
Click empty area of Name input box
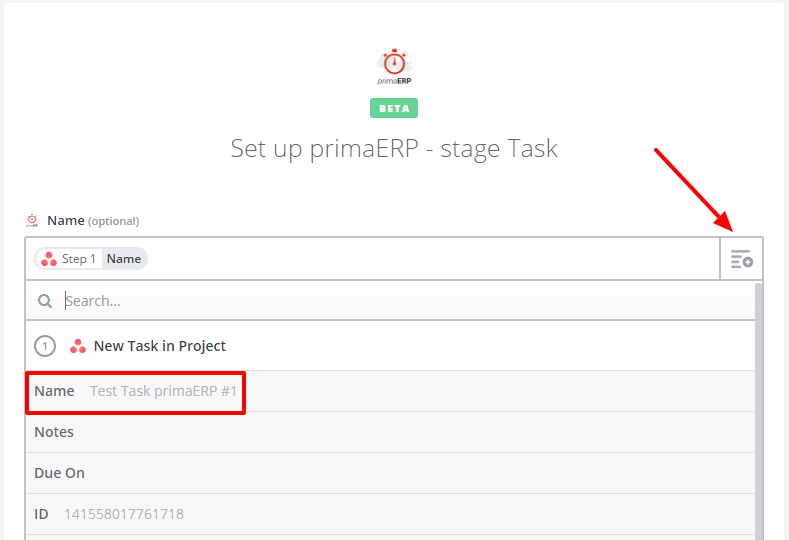(x=433, y=259)
